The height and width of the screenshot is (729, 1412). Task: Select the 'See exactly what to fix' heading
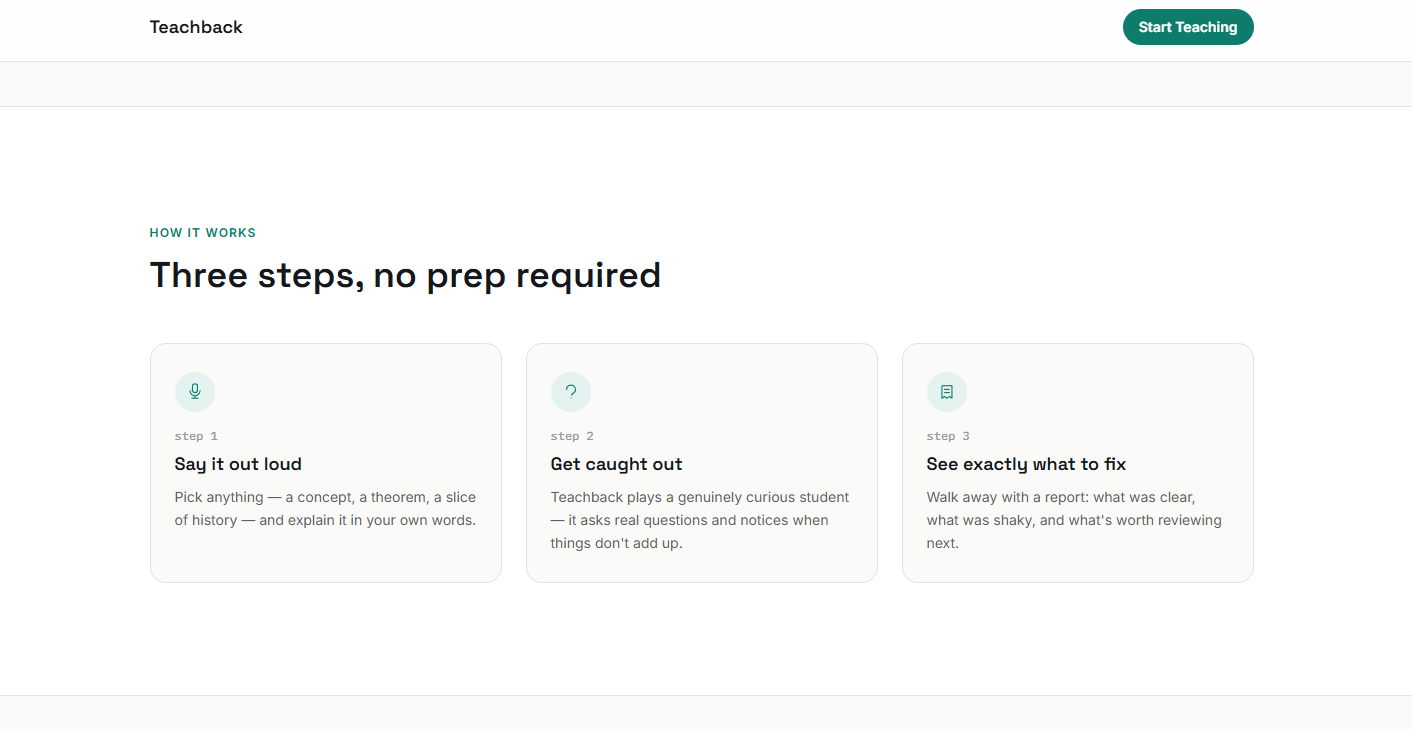coord(1026,464)
